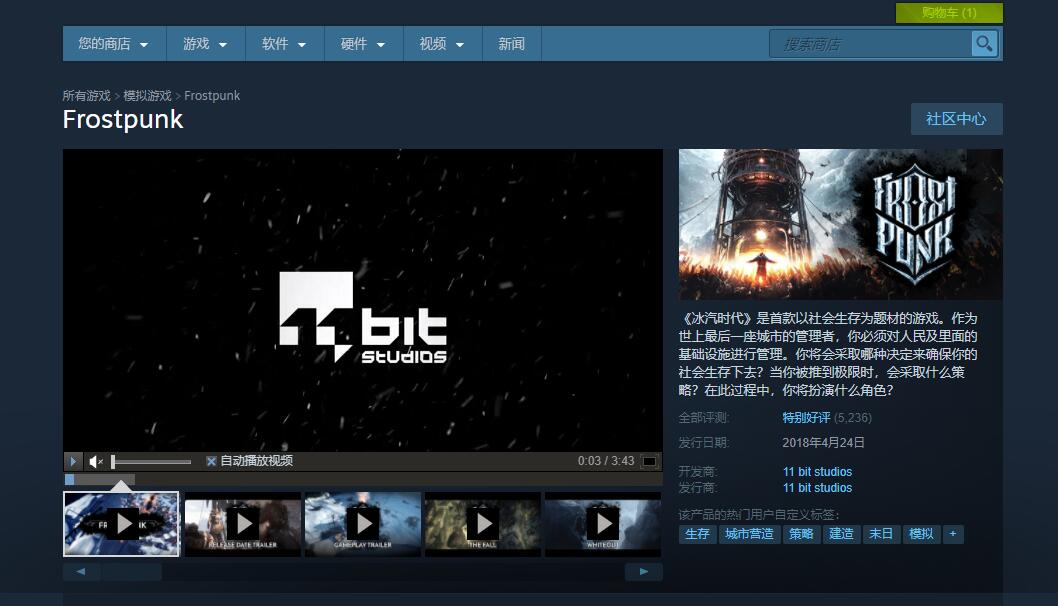Open the 购物车 (1) cart button
The height and width of the screenshot is (606, 1058).
pyautogui.click(x=949, y=13)
